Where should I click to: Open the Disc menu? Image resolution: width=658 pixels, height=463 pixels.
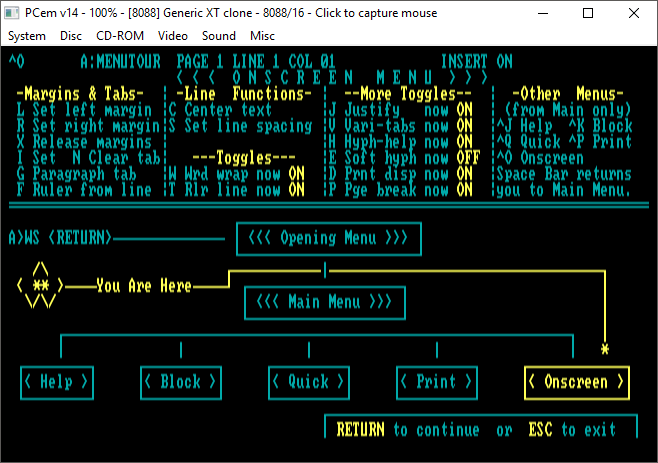[x=71, y=36]
